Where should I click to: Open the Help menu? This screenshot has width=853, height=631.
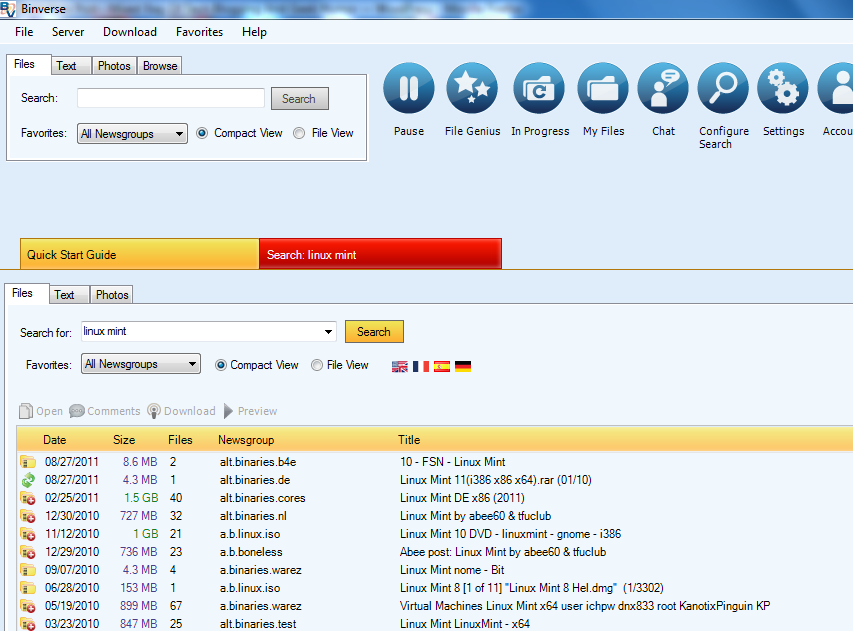pos(254,32)
